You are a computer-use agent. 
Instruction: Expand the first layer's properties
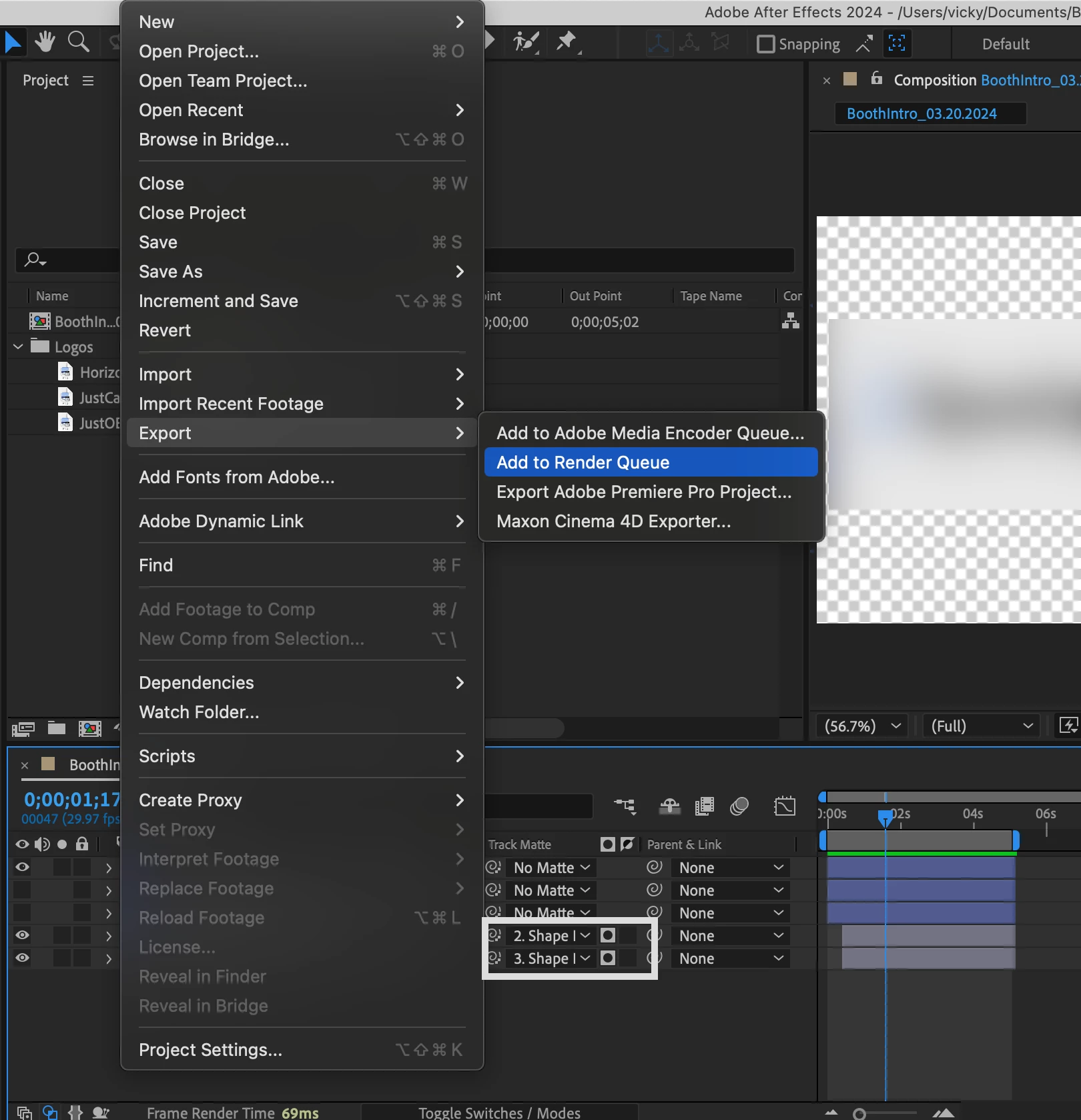coord(109,868)
